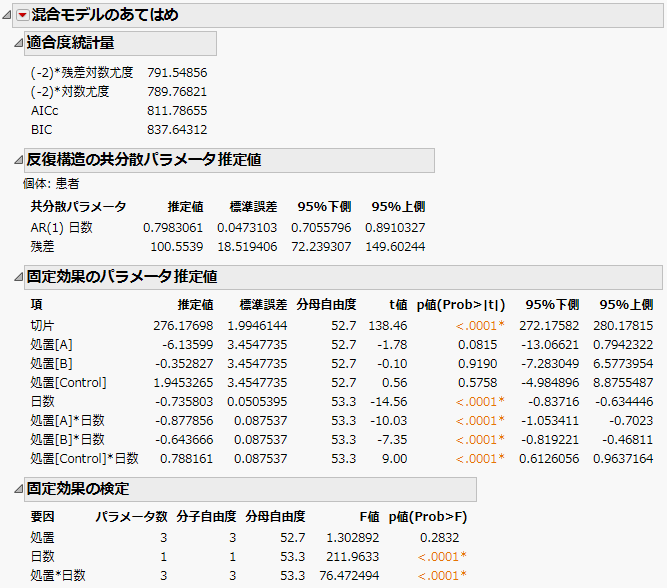Click the 処置[Control] row label

68,382
